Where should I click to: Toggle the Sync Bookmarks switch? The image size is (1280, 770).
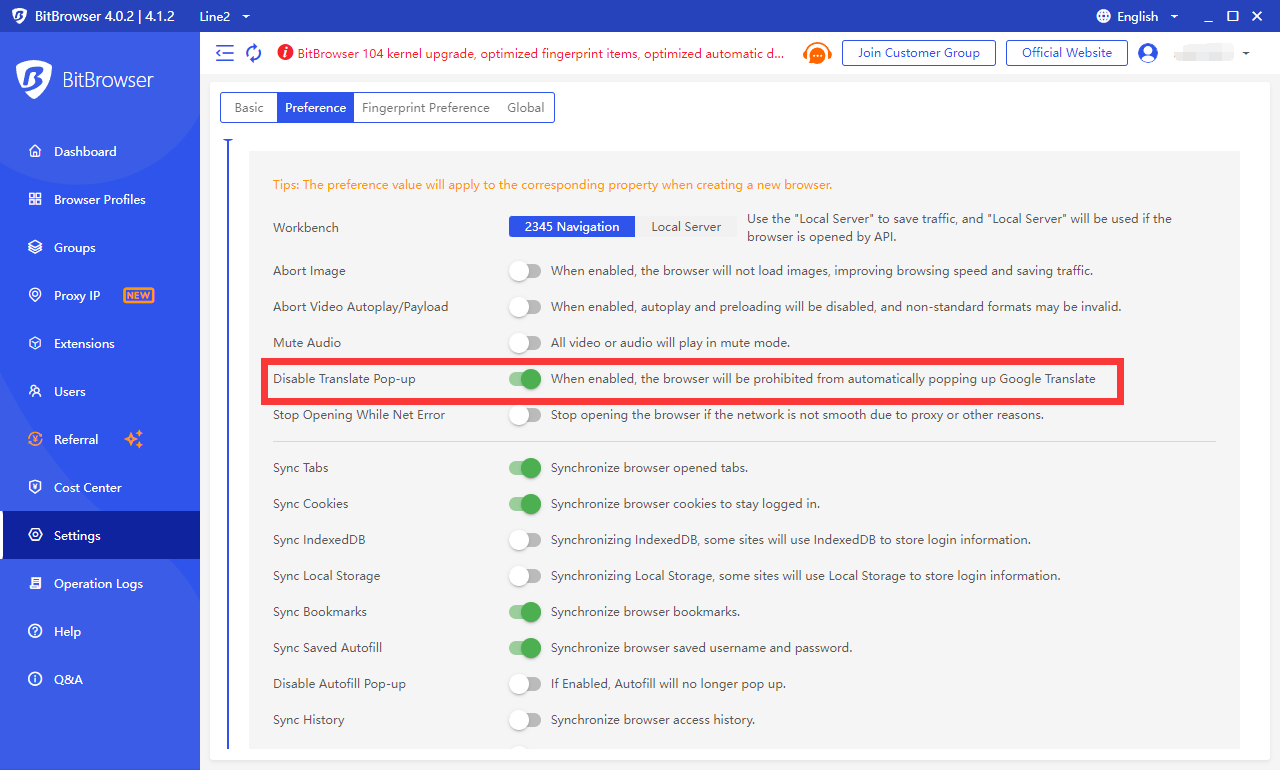point(525,612)
